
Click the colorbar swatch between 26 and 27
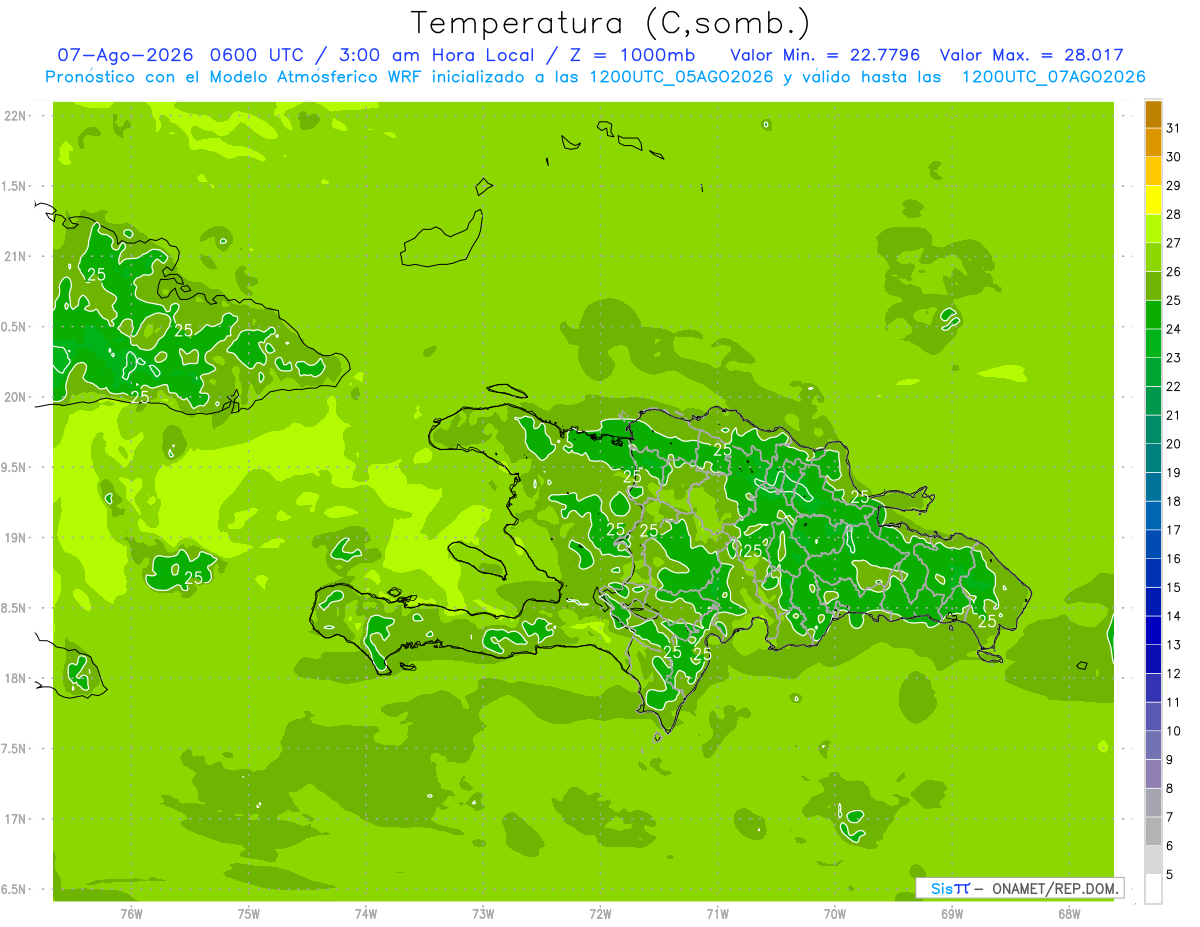(1153, 258)
